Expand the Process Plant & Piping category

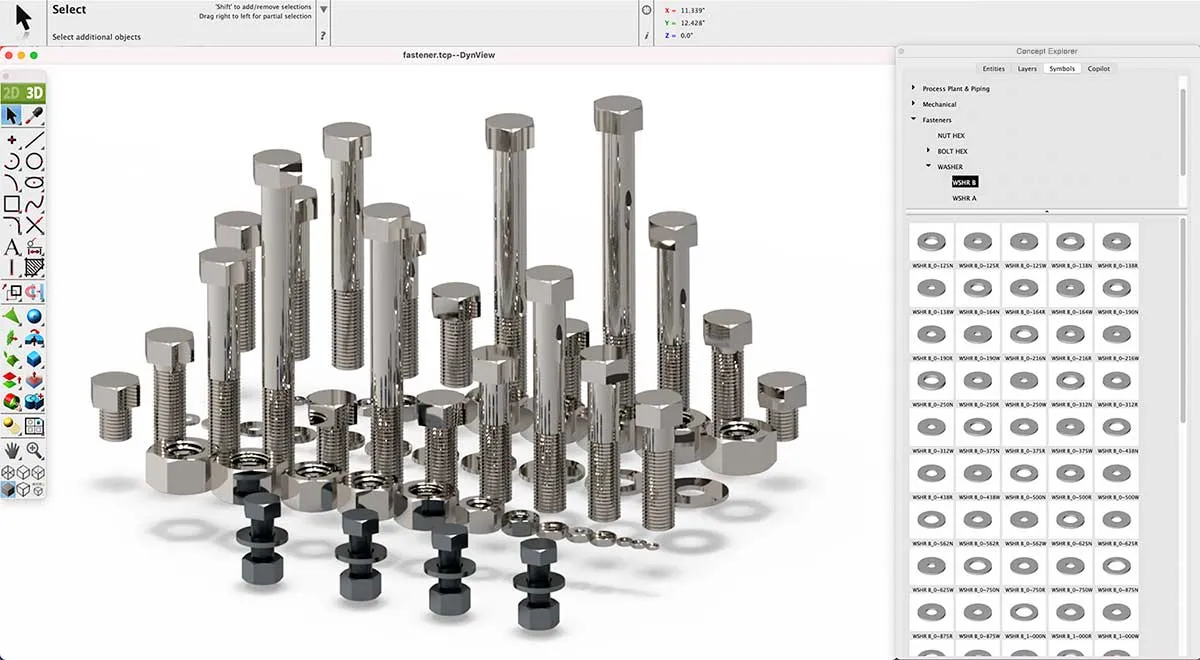click(914, 88)
